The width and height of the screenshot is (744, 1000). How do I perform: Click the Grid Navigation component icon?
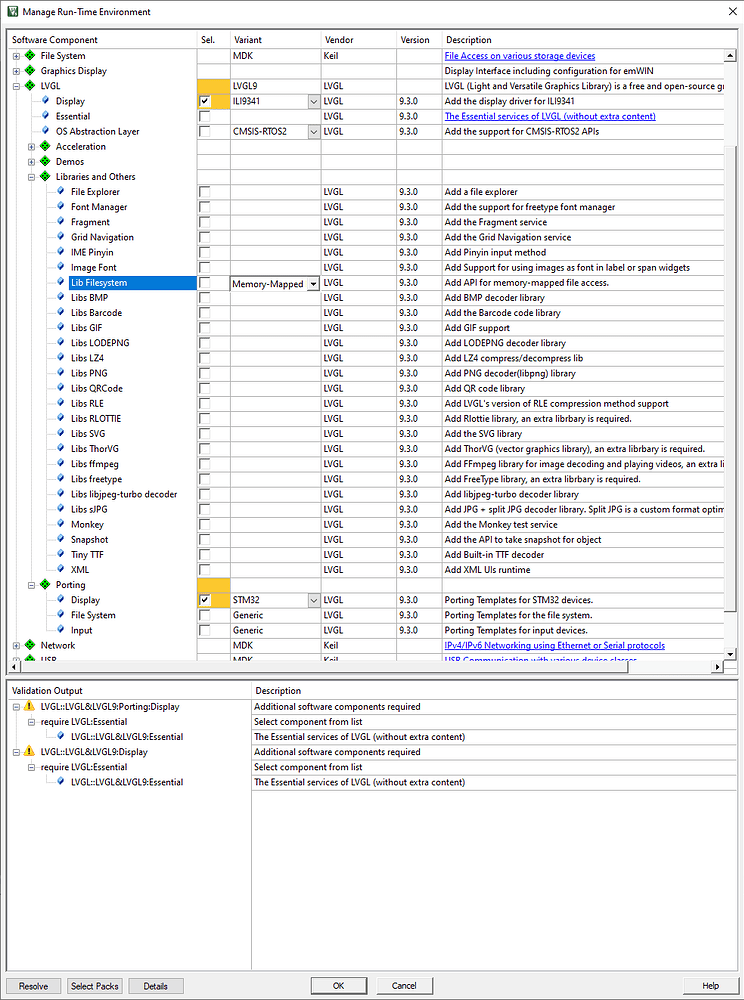pyautogui.click(x=61, y=237)
